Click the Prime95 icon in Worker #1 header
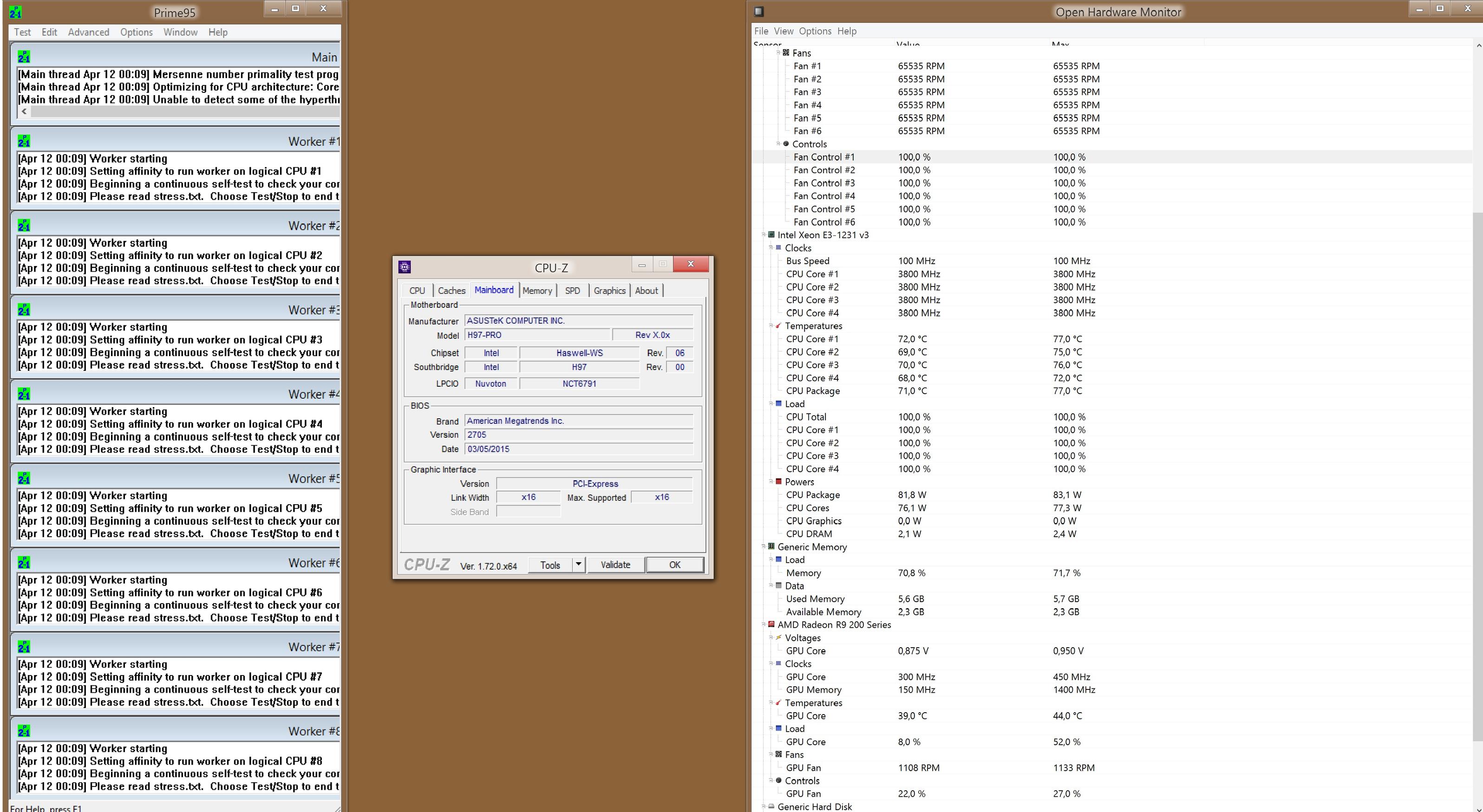Viewport: 1483px width, 812px height. [24, 142]
